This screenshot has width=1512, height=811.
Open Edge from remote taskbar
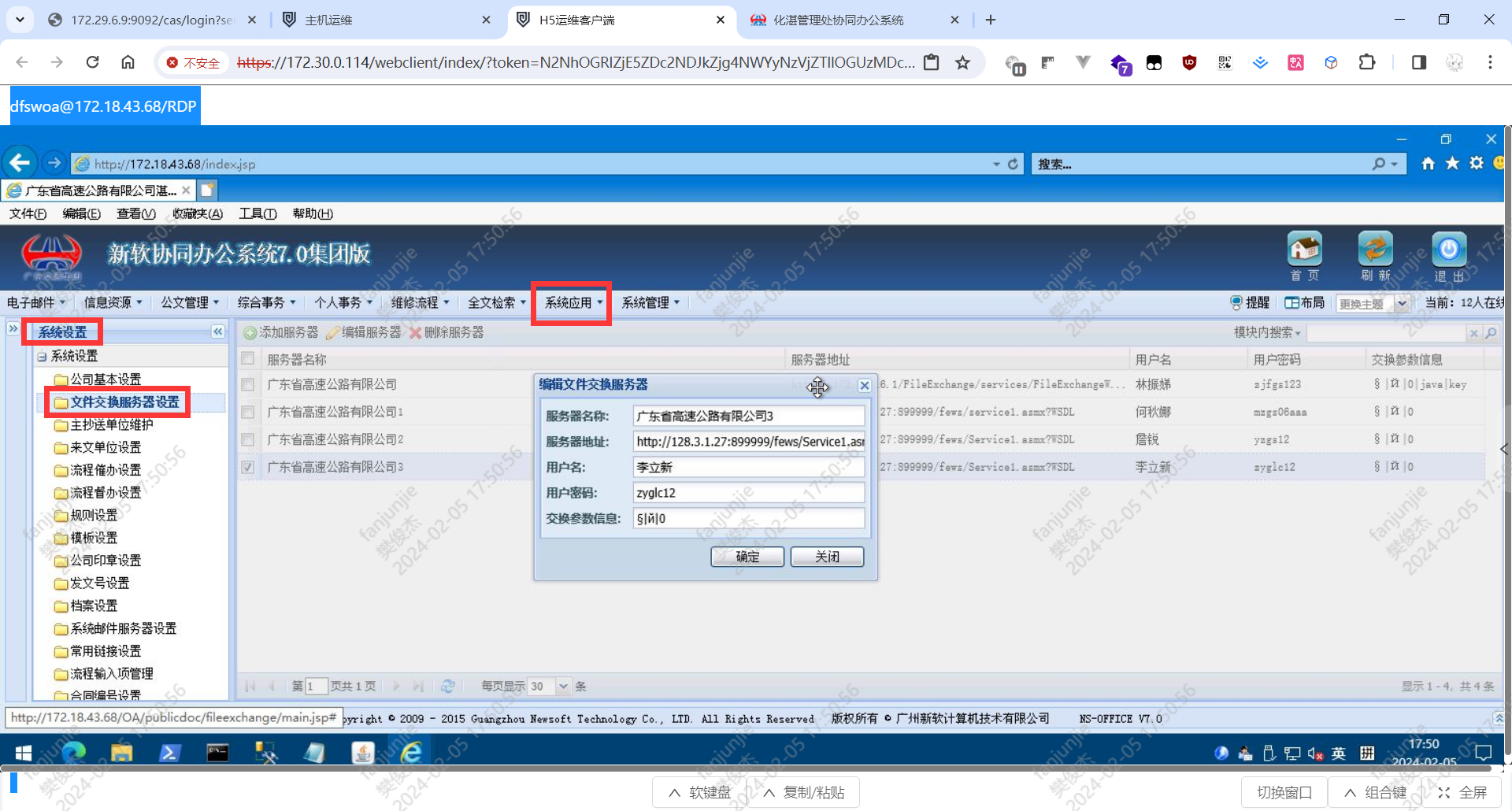click(73, 753)
